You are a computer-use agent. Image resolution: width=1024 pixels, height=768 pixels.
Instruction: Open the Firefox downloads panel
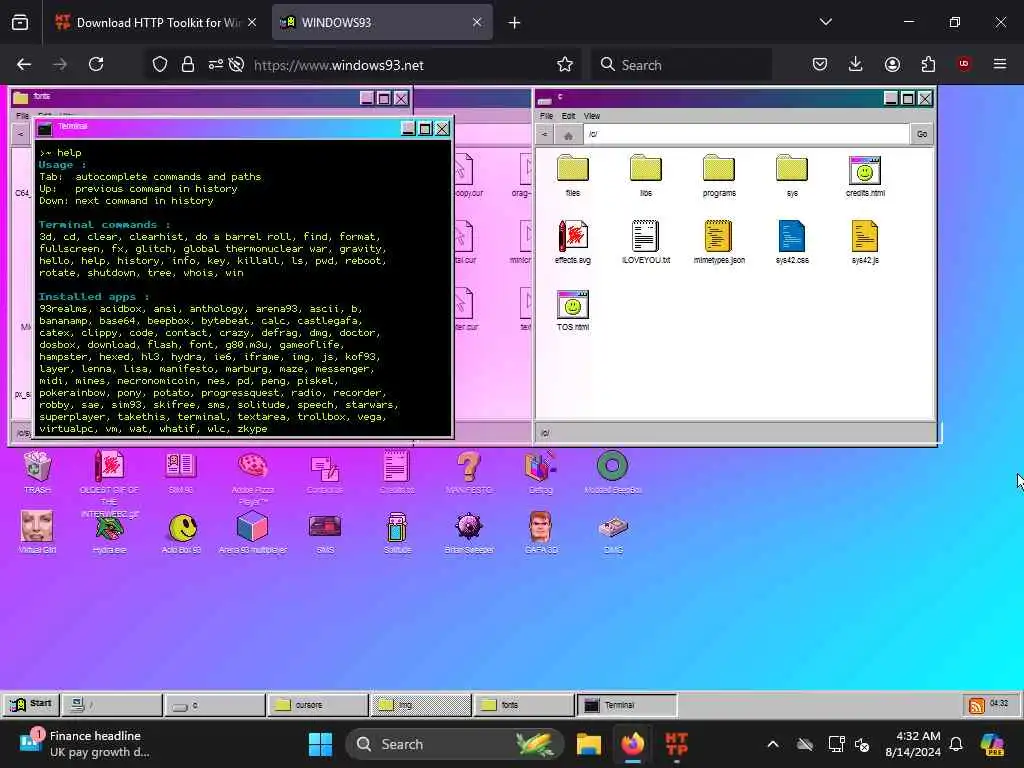856,64
